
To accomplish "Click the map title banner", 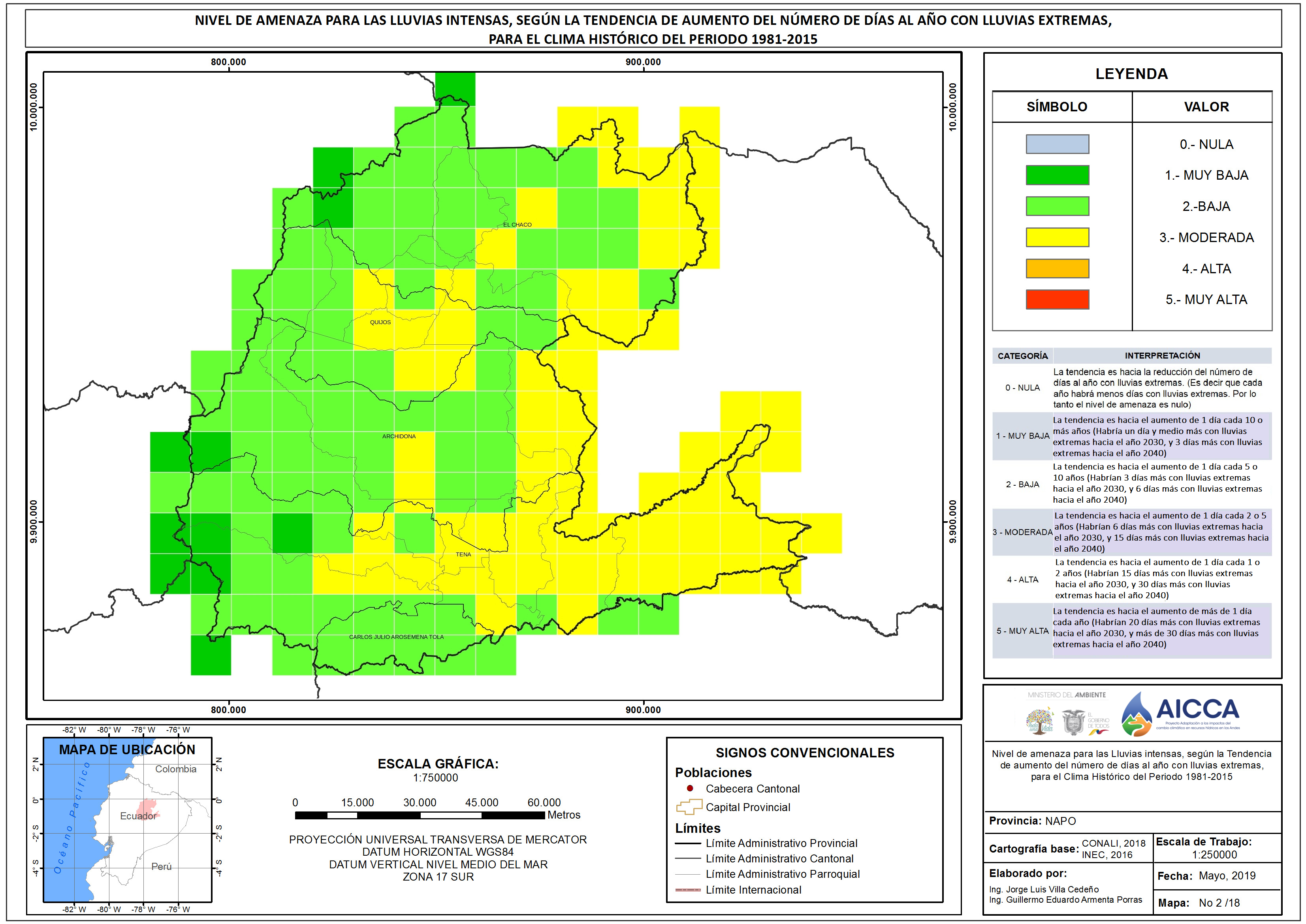I will point(653,29).
